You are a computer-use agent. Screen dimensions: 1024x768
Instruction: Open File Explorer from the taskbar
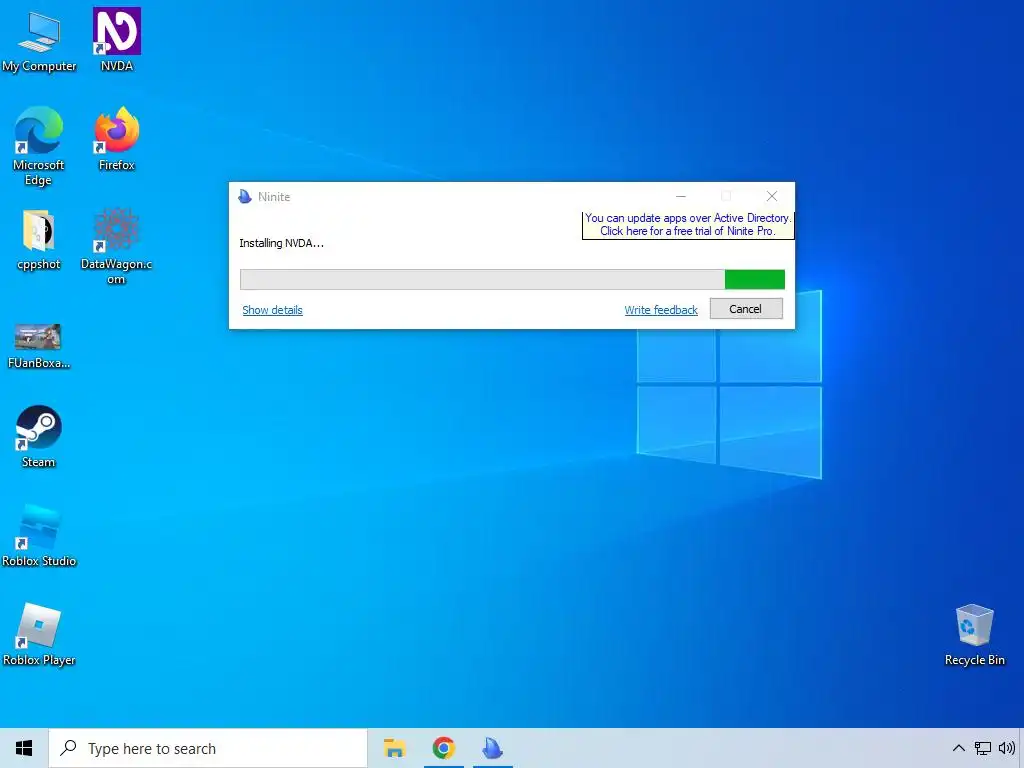(x=394, y=748)
